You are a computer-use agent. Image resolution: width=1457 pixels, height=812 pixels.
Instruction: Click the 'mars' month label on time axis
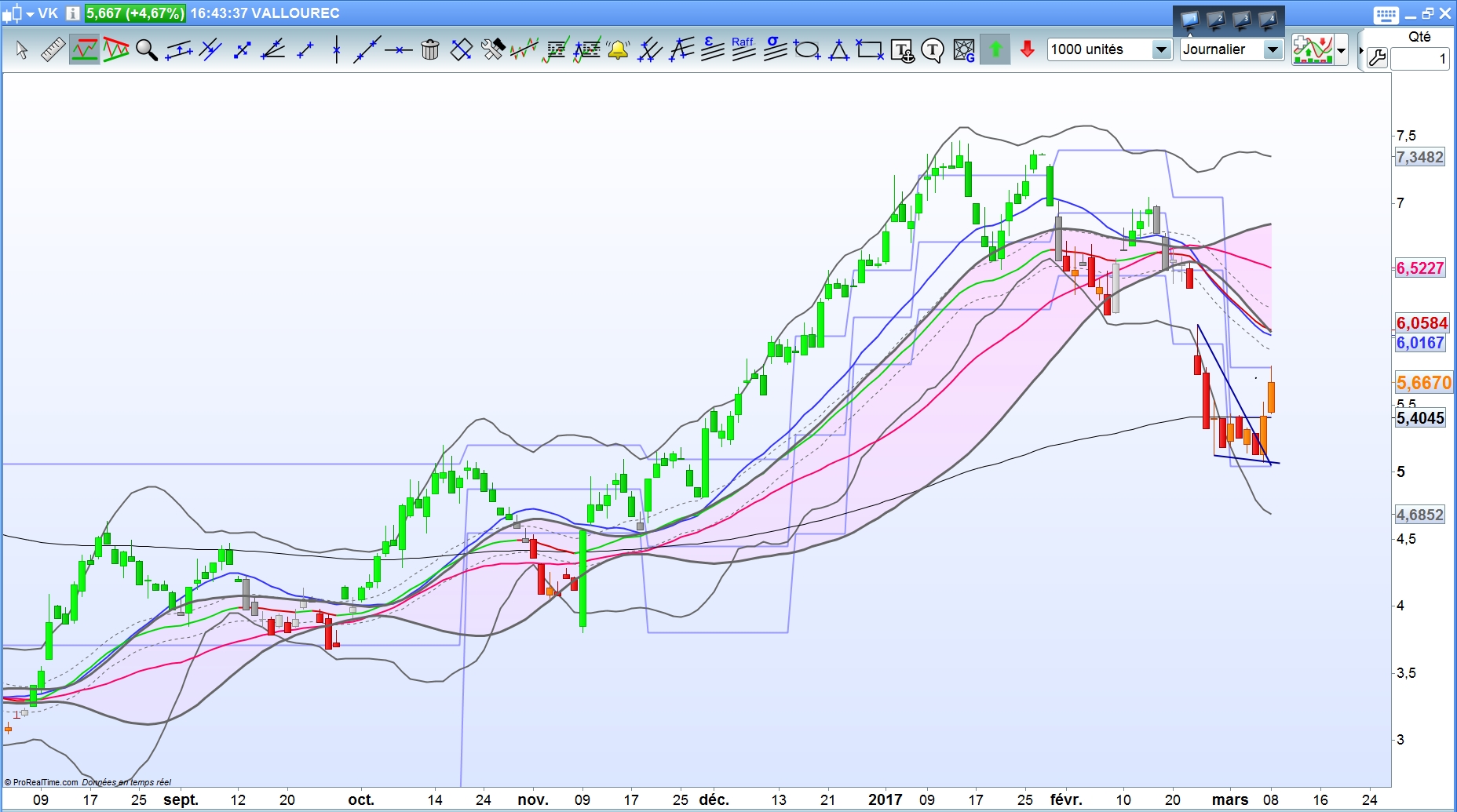click(1230, 799)
